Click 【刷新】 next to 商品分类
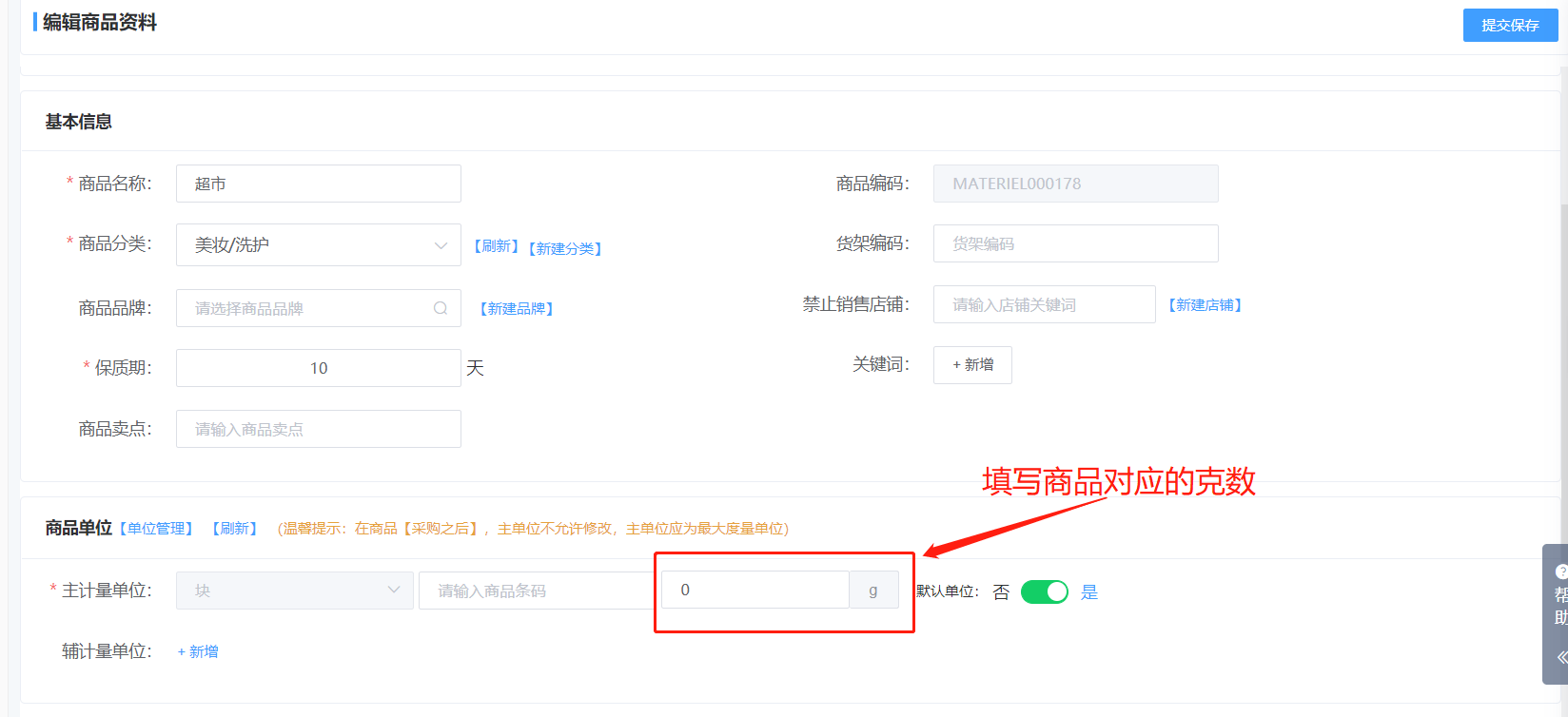The width and height of the screenshot is (1568, 717). click(x=496, y=246)
